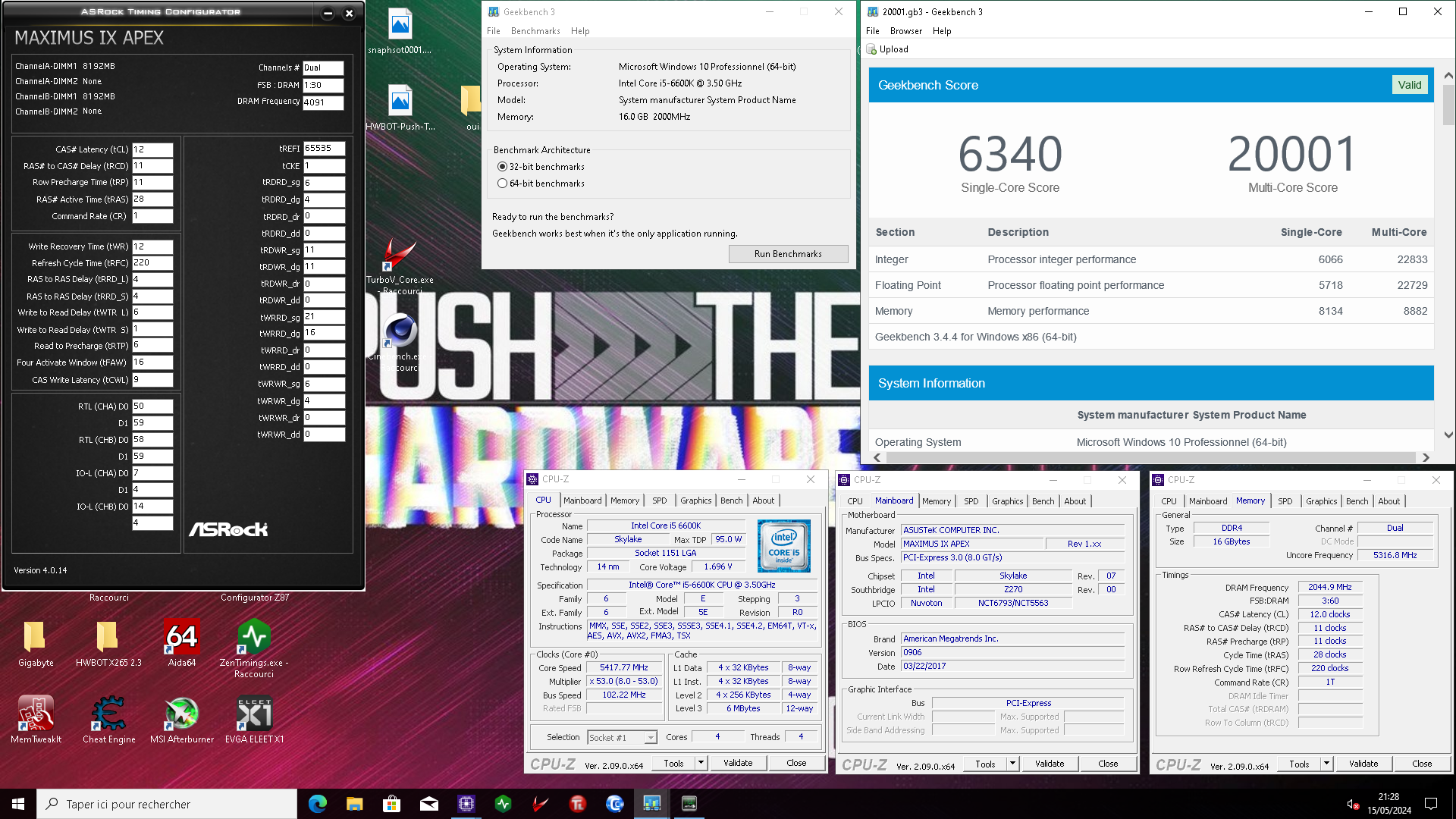This screenshot has width=1456, height=819.
Task: Open the notification center icon
Action: pos(1431,804)
